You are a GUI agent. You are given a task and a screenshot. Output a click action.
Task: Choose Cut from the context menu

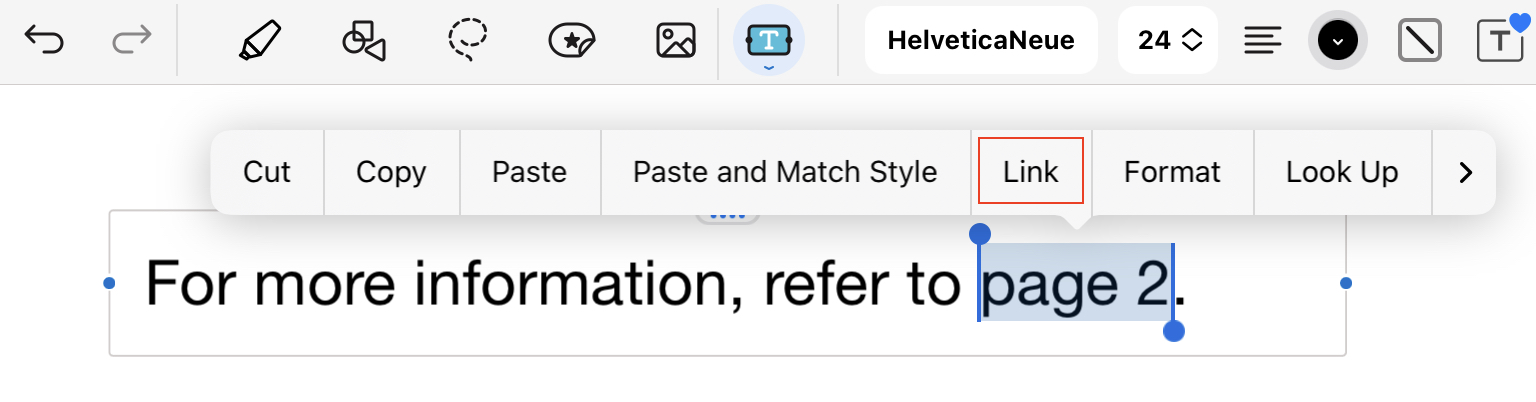coord(267,172)
